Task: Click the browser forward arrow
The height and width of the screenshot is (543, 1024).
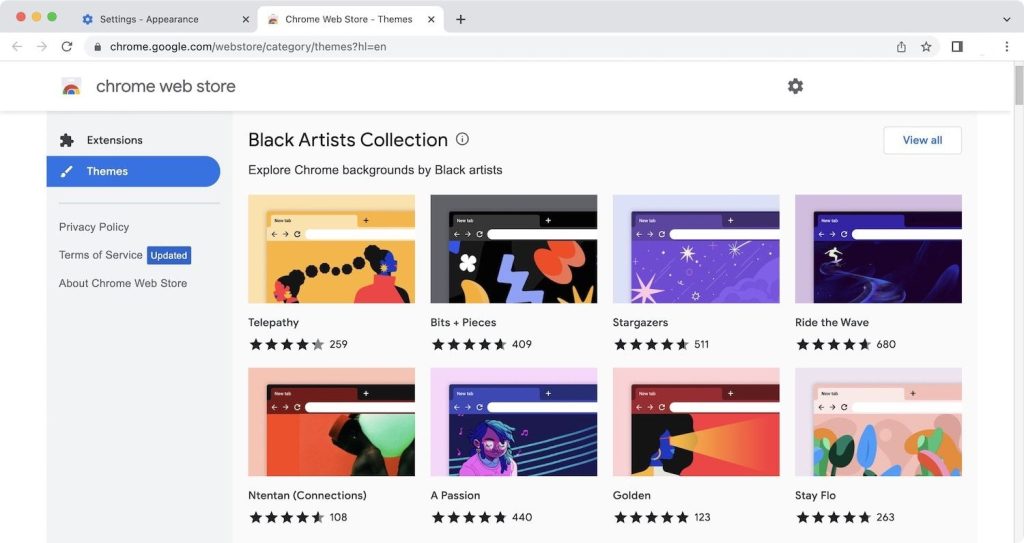Action: (x=42, y=46)
